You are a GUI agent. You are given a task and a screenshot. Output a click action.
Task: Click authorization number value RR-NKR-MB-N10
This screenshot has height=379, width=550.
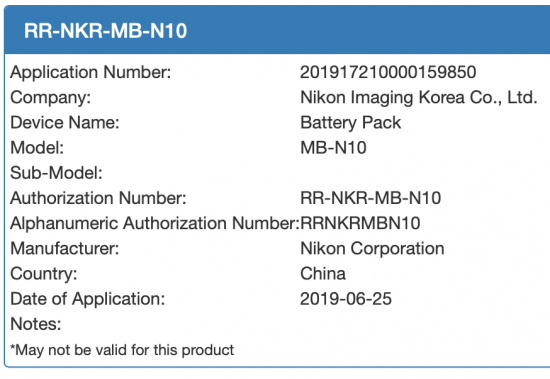(x=370, y=198)
